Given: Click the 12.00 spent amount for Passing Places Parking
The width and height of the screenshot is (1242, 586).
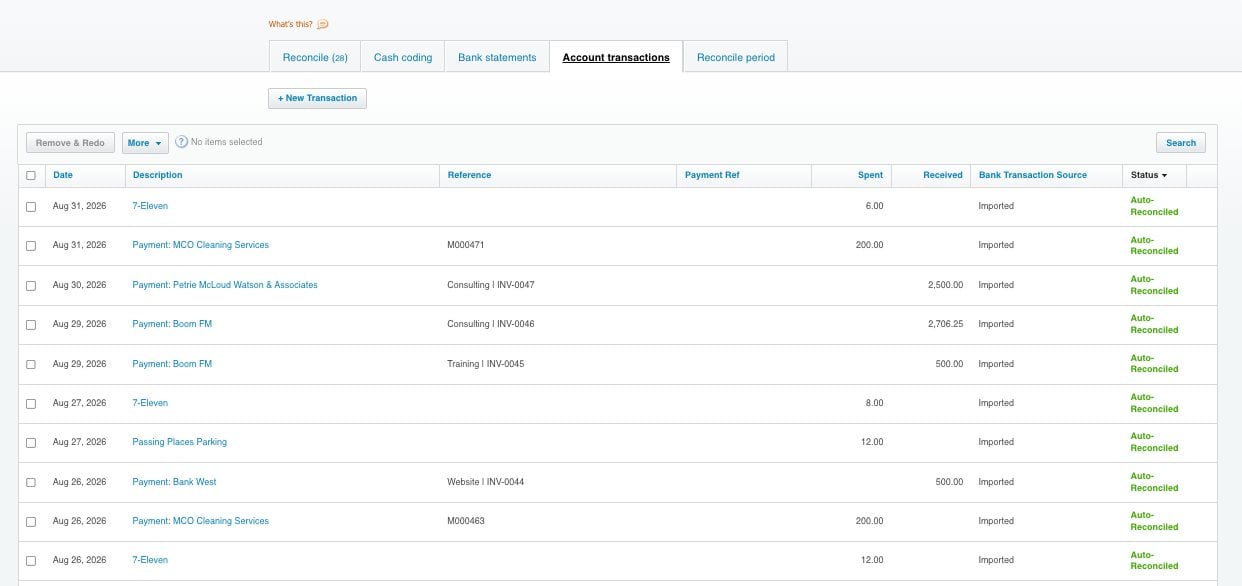Looking at the screenshot, I should click(x=872, y=442).
